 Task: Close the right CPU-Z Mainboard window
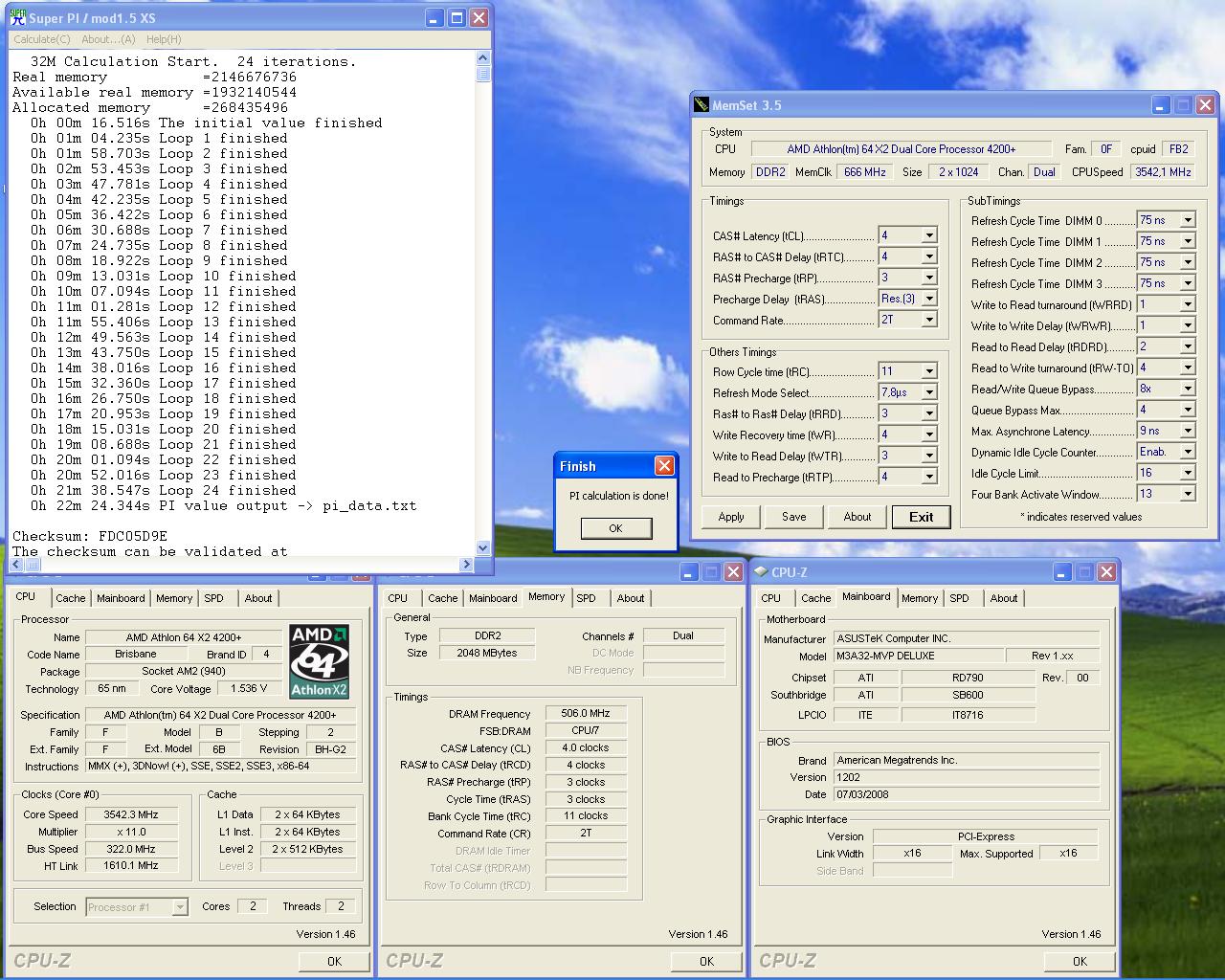pyautogui.click(x=1106, y=572)
